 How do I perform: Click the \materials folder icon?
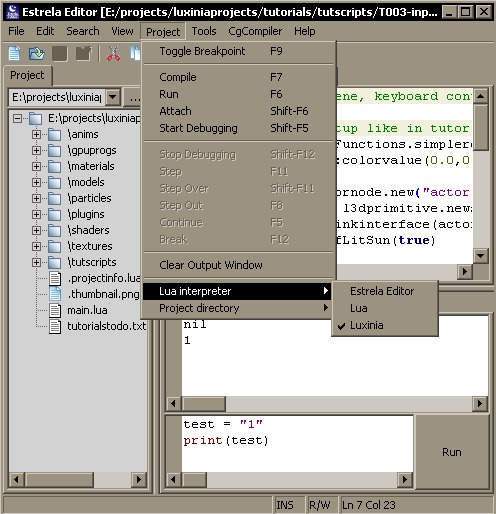[x=54, y=166]
